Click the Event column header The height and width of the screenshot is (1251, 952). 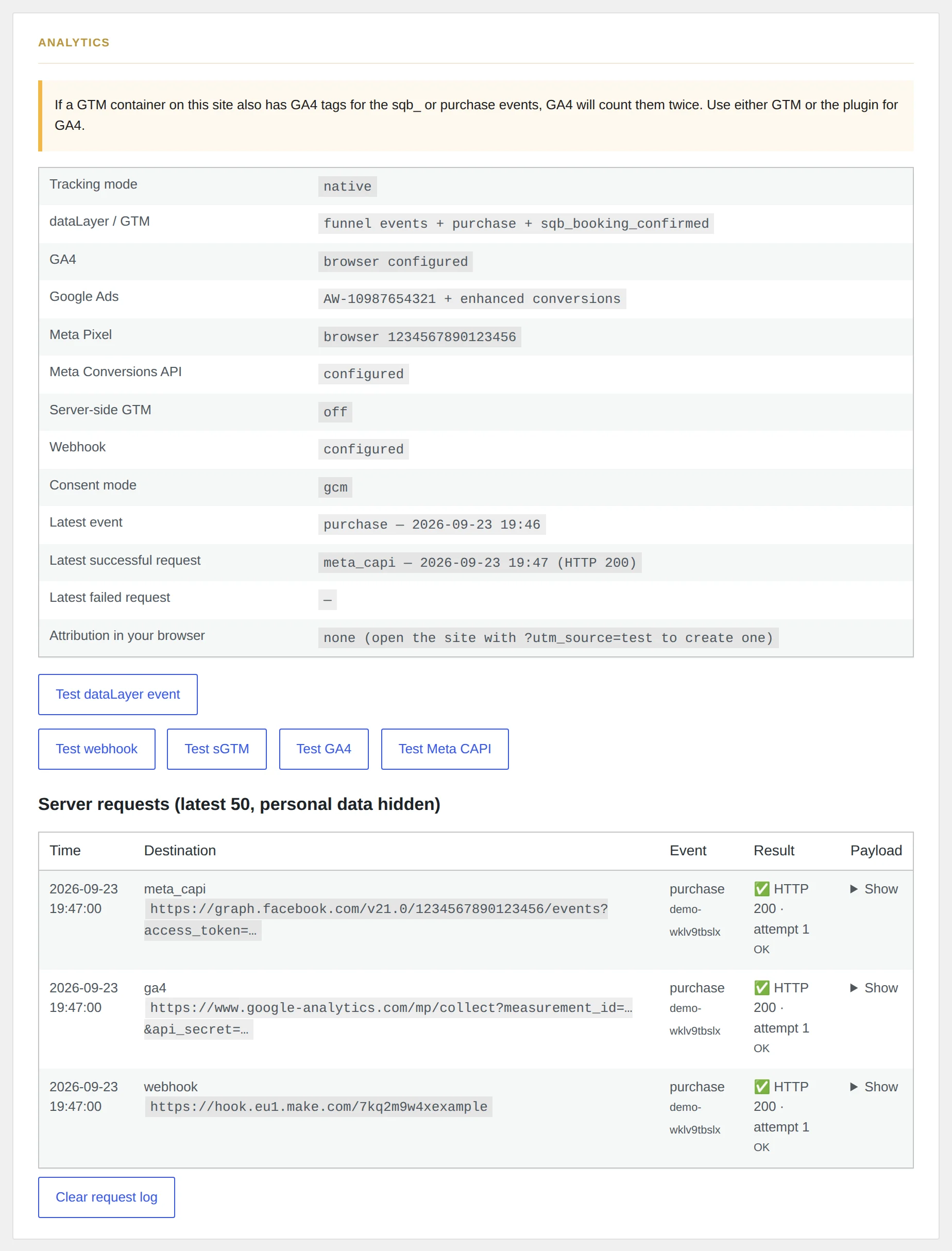(688, 850)
